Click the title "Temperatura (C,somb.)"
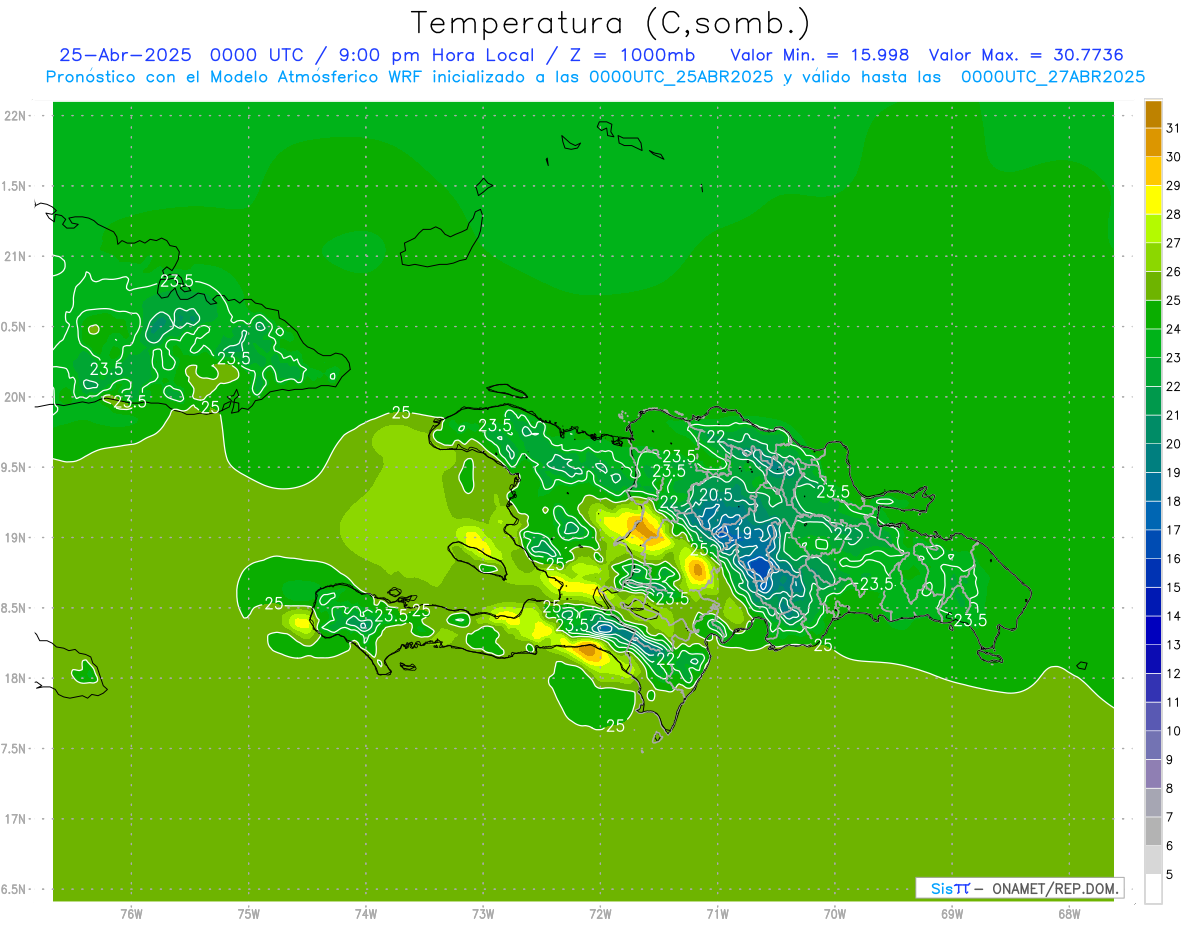This screenshot has height=927, width=1200. pos(611,22)
